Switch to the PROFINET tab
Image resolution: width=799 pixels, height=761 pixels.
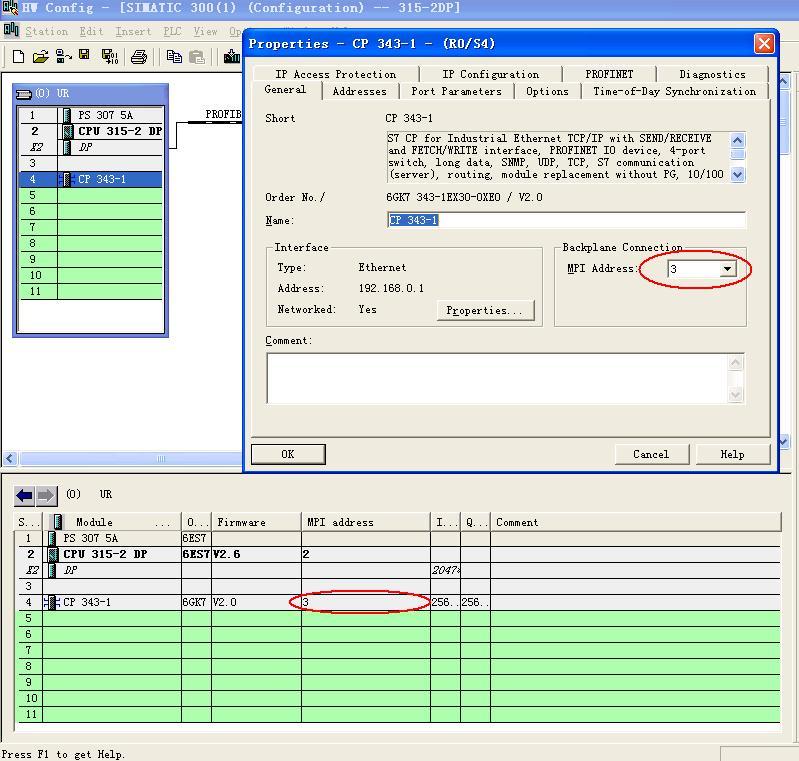coord(609,74)
